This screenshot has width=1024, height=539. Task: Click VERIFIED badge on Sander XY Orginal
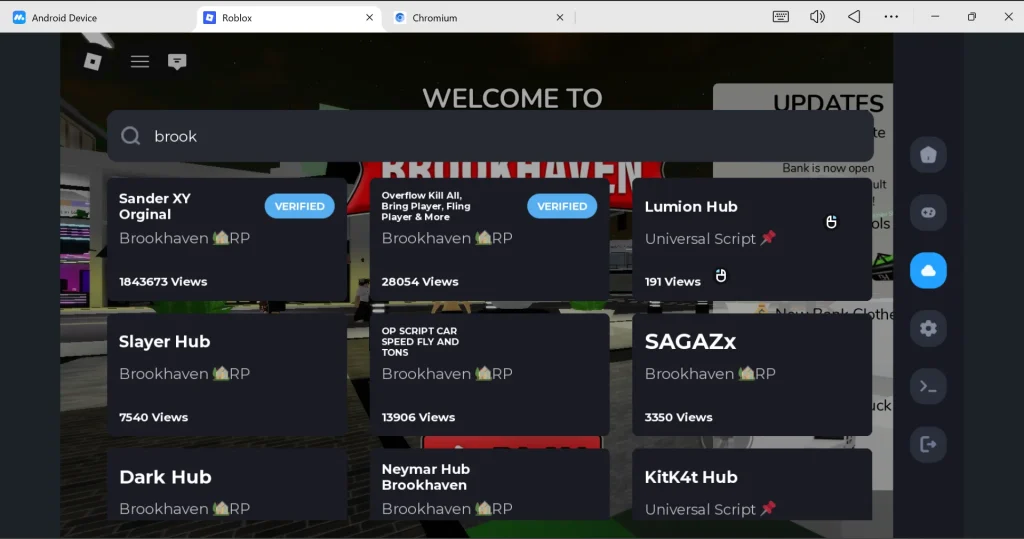[300, 206]
